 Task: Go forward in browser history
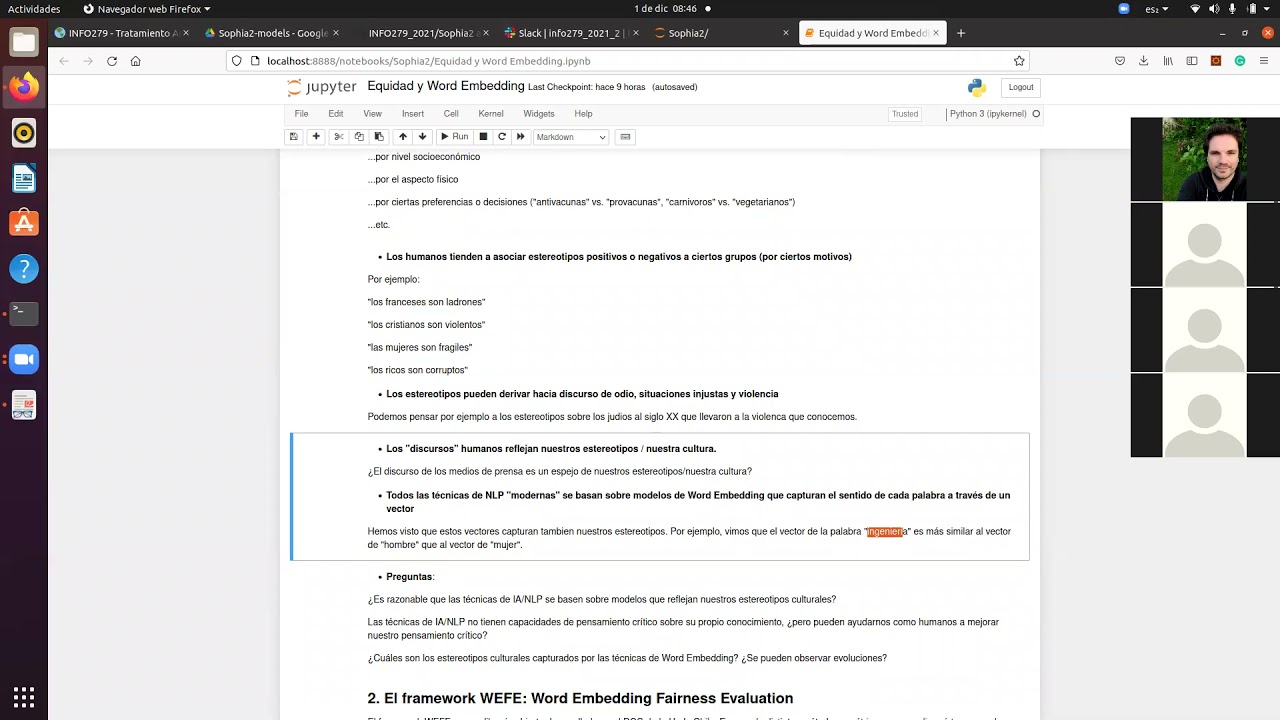click(88, 61)
